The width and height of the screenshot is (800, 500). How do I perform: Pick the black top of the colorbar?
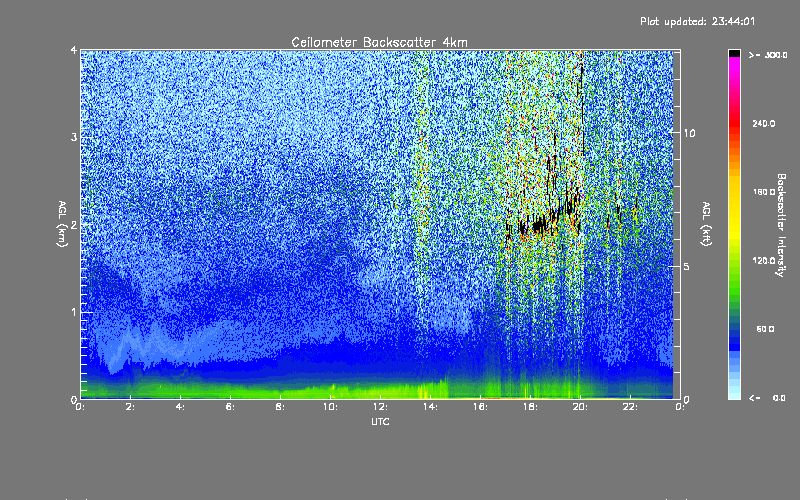click(x=734, y=53)
